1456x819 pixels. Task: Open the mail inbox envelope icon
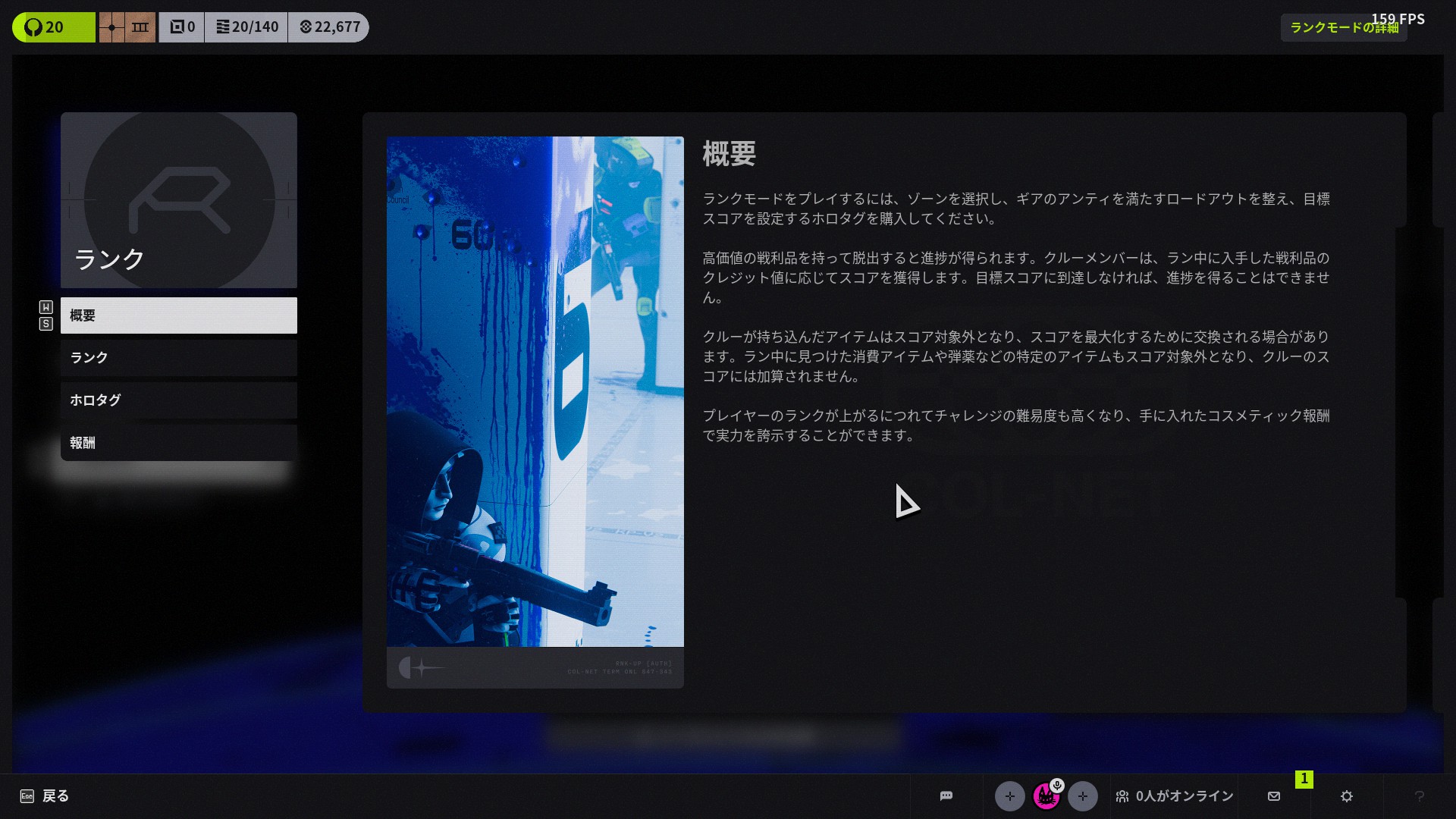(x=1274, y=796)
